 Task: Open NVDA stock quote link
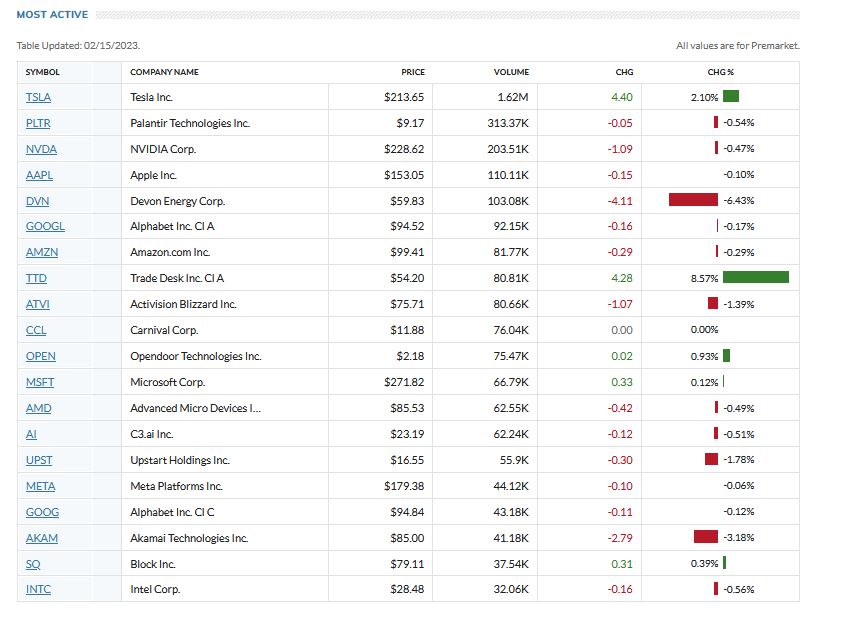pos(41,149)
